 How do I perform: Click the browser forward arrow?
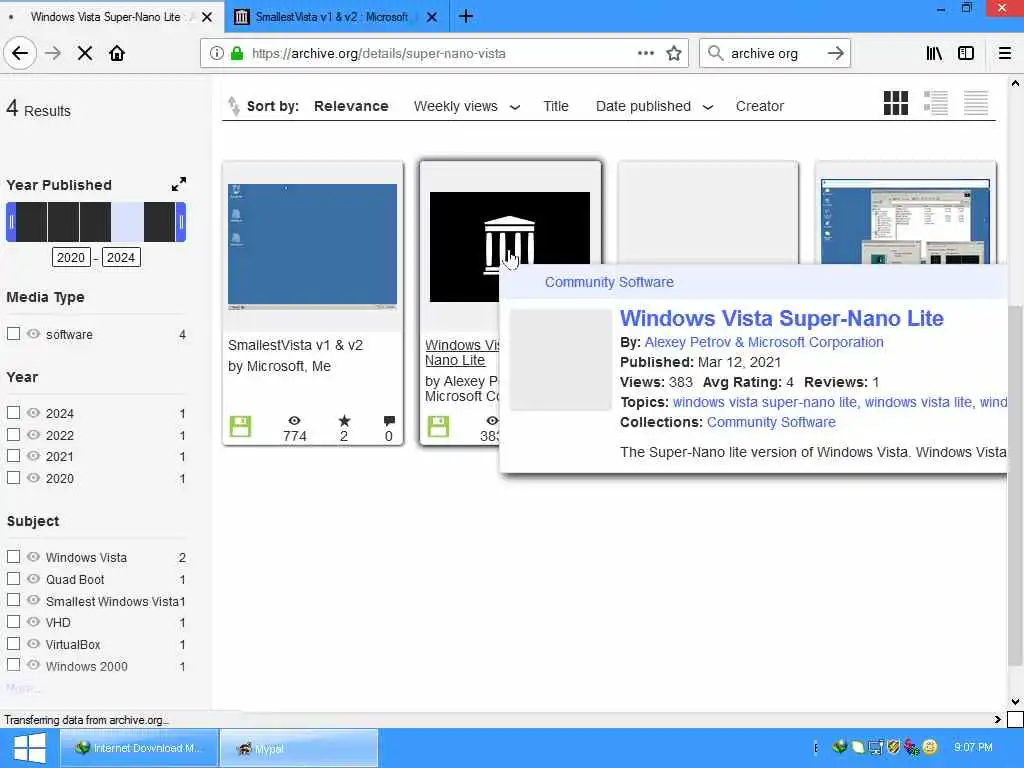pyautogui.click(x=53, y=54)
